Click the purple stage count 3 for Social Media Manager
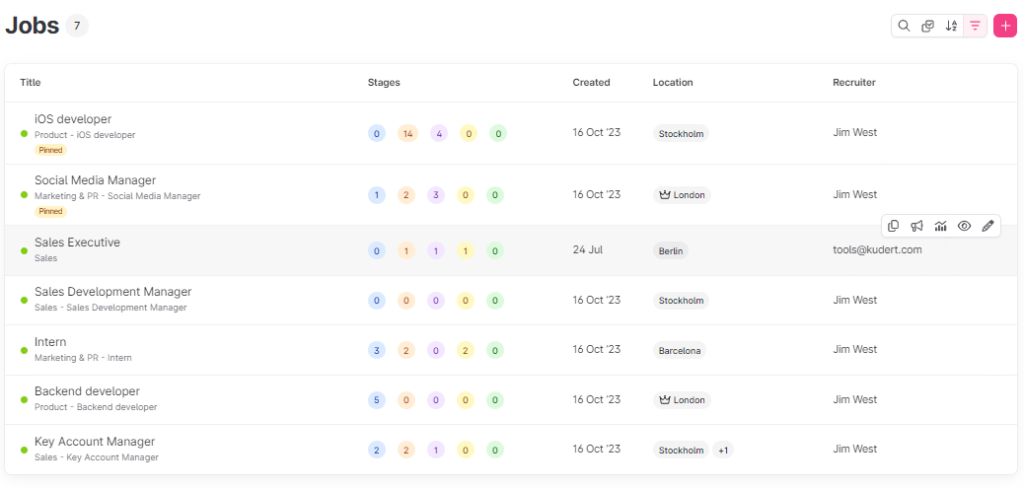This screenshot has height=488, width=1024. pyautogui.click(x=437, y=195)
